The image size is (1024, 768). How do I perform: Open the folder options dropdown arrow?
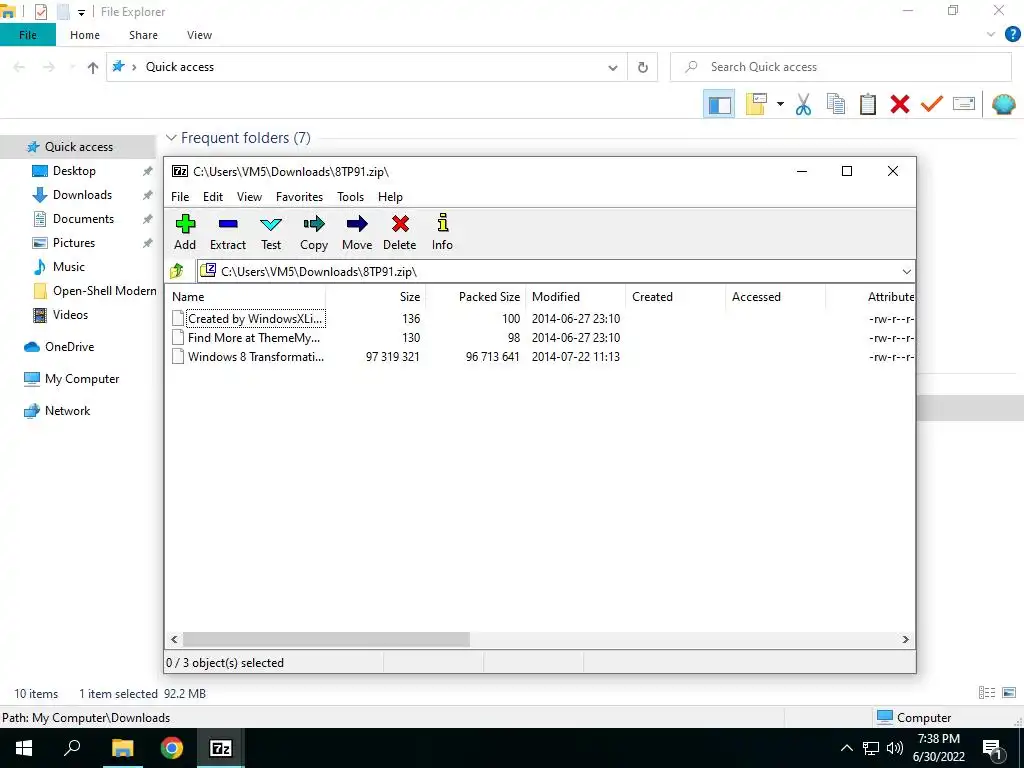point(780,104)
